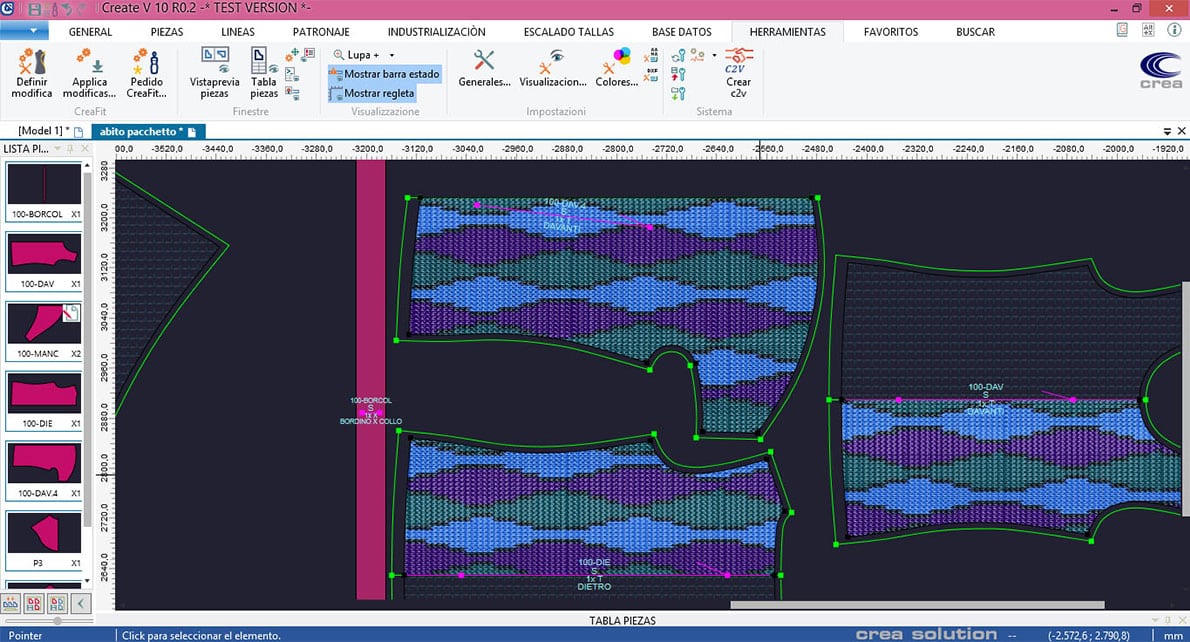Expand the Lupa + dropdown arrow
Image resolution: width=1190 pixels, height=642 pixels.
(x=392, y=55)
